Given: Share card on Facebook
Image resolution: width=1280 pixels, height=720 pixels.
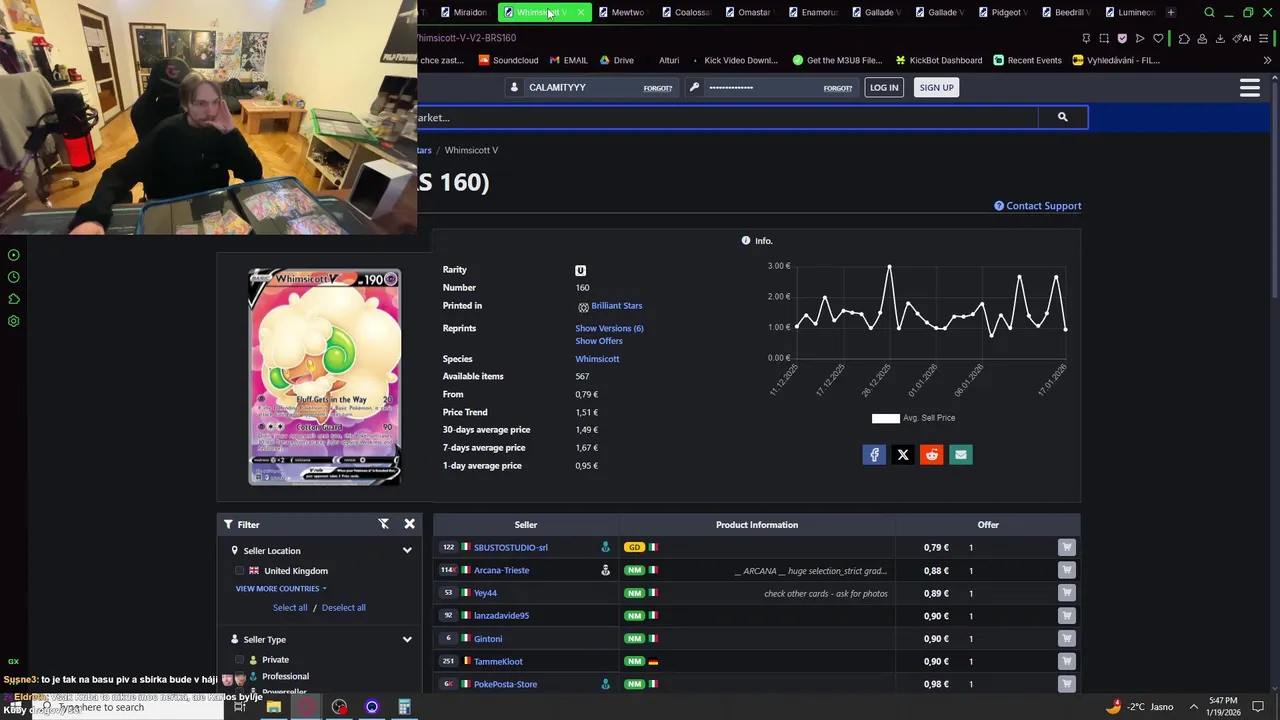Looking at the screenshot, I should [x=874, y=455].
